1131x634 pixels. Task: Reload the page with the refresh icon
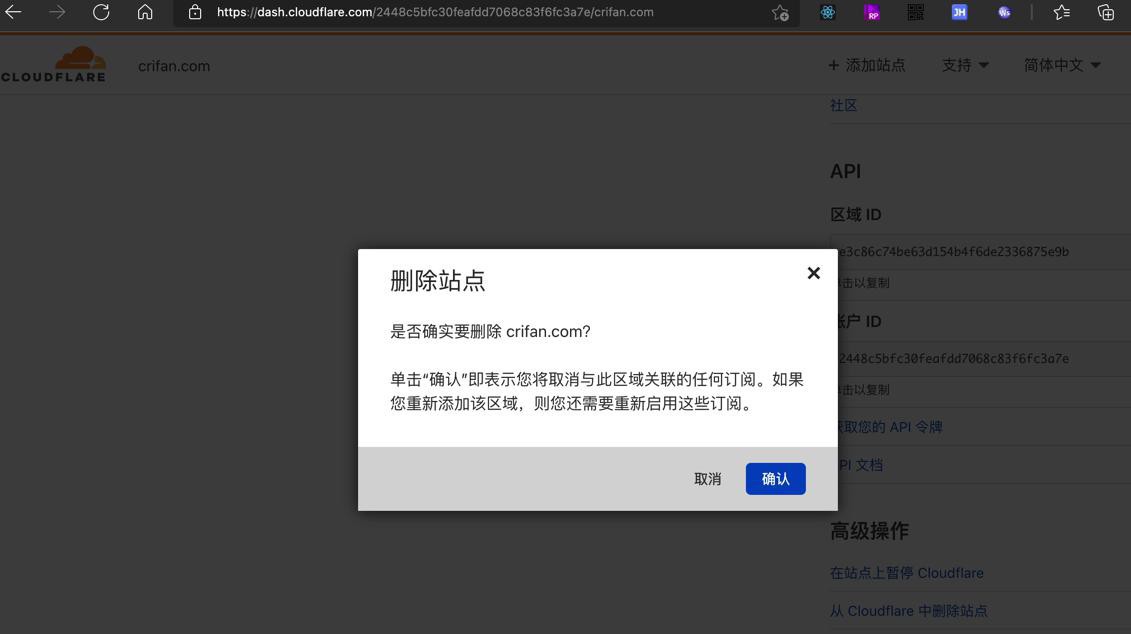[101, 12]
